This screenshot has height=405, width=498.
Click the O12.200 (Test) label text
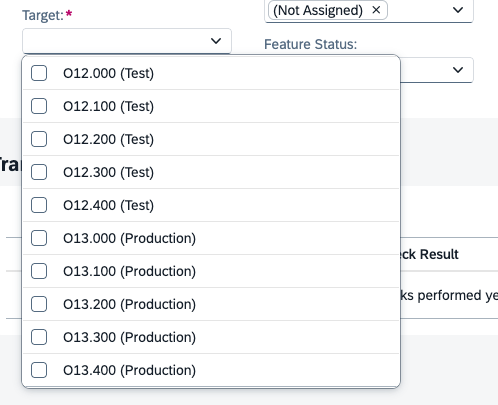[109, 139]
